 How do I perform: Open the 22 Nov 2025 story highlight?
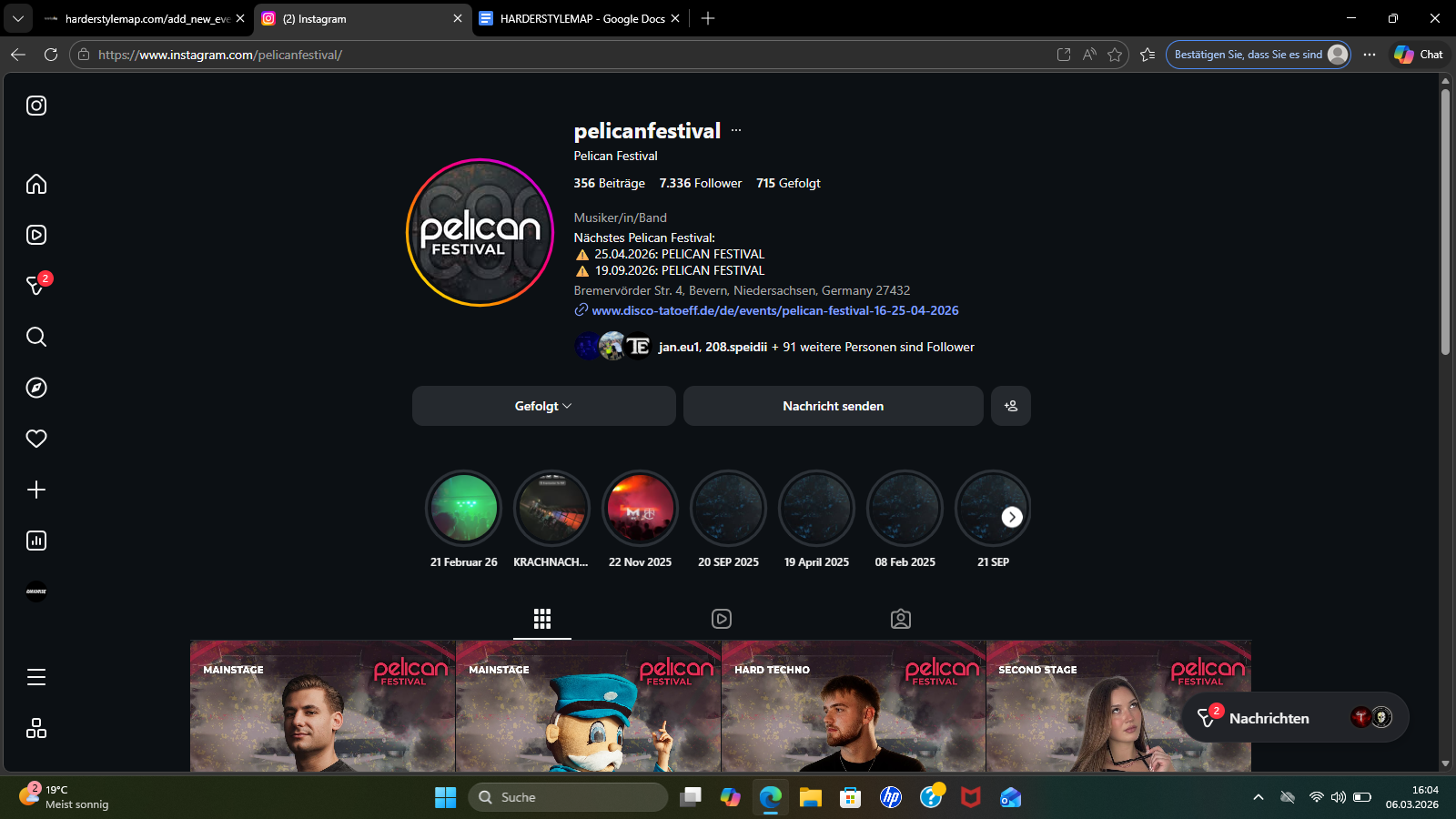[x=640, y=508]
